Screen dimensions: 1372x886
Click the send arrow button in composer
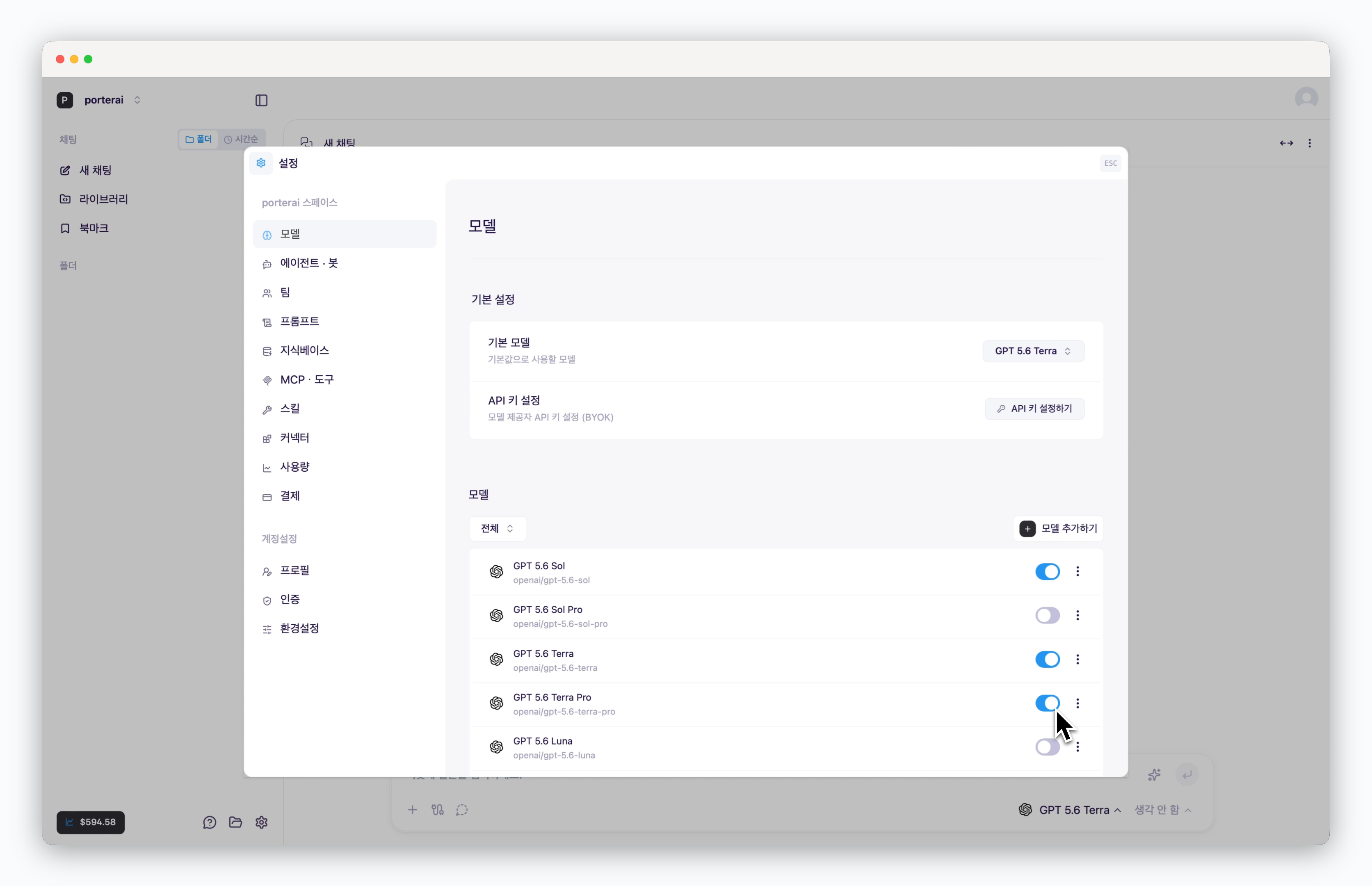[1187, 775]
